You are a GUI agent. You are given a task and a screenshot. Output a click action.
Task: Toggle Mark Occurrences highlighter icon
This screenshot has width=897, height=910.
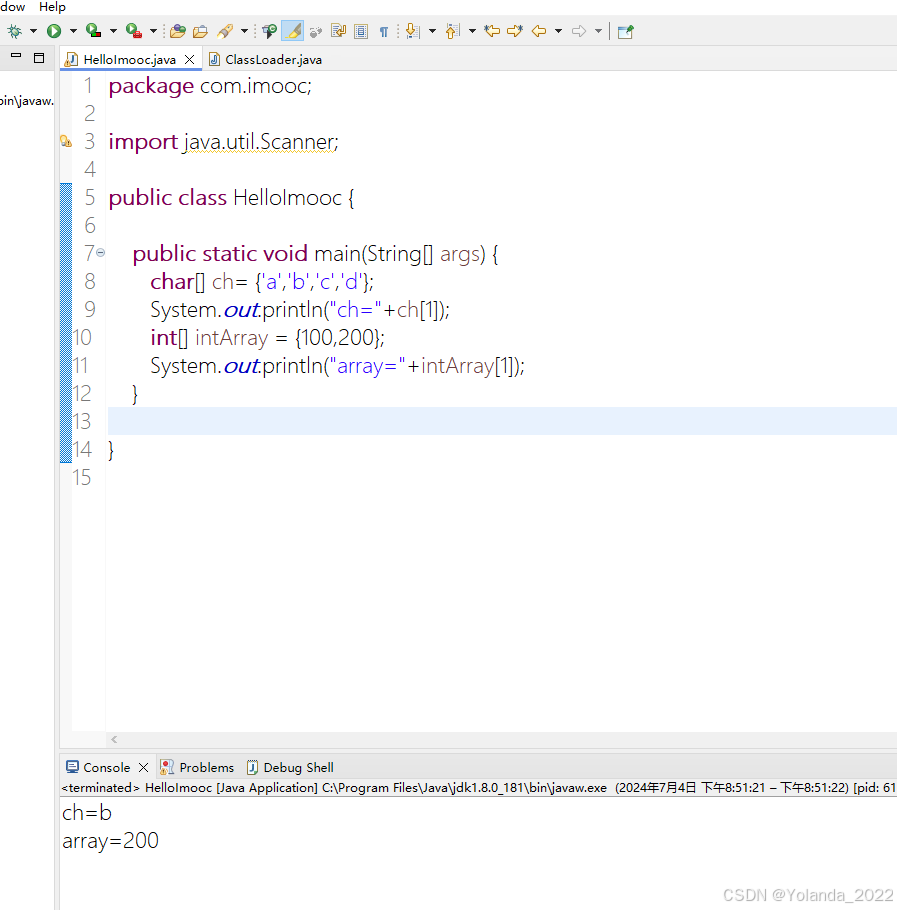click(292, 31)
